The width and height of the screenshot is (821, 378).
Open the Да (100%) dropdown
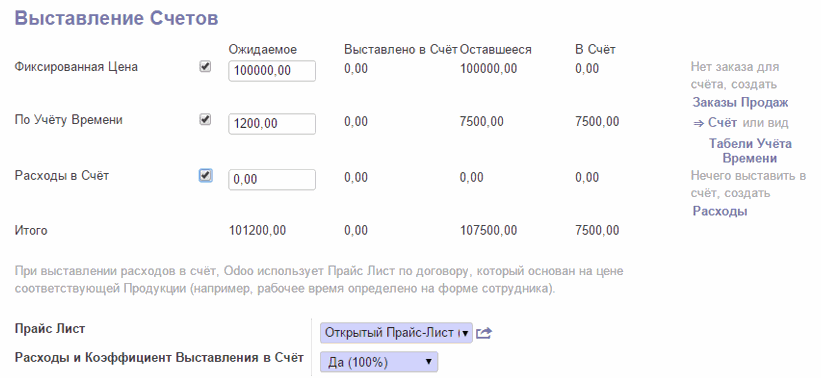[379, 362]
